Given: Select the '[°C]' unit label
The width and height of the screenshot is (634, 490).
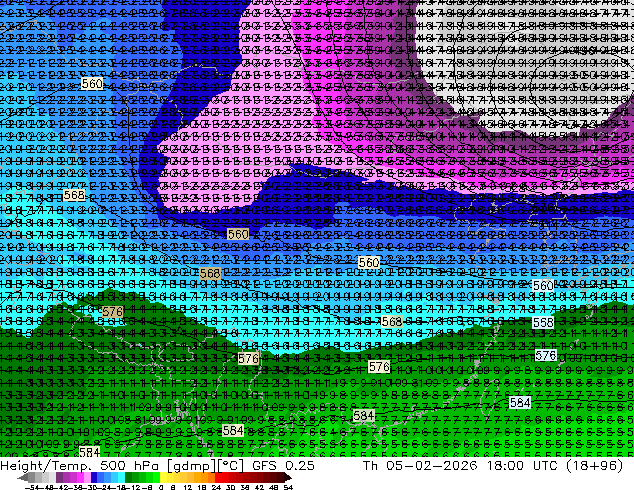Looking at the screenshot, I should click(x=231, y=466).
